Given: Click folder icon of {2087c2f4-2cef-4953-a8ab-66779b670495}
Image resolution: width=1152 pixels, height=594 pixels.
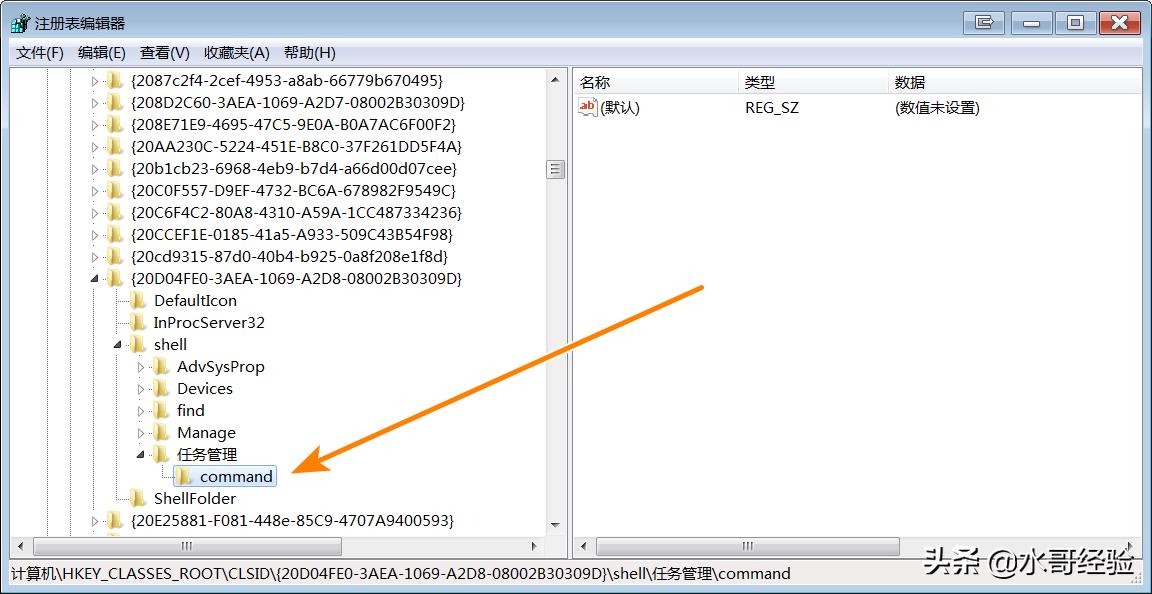Looking at the screenshot, I should tap(114, 80).
